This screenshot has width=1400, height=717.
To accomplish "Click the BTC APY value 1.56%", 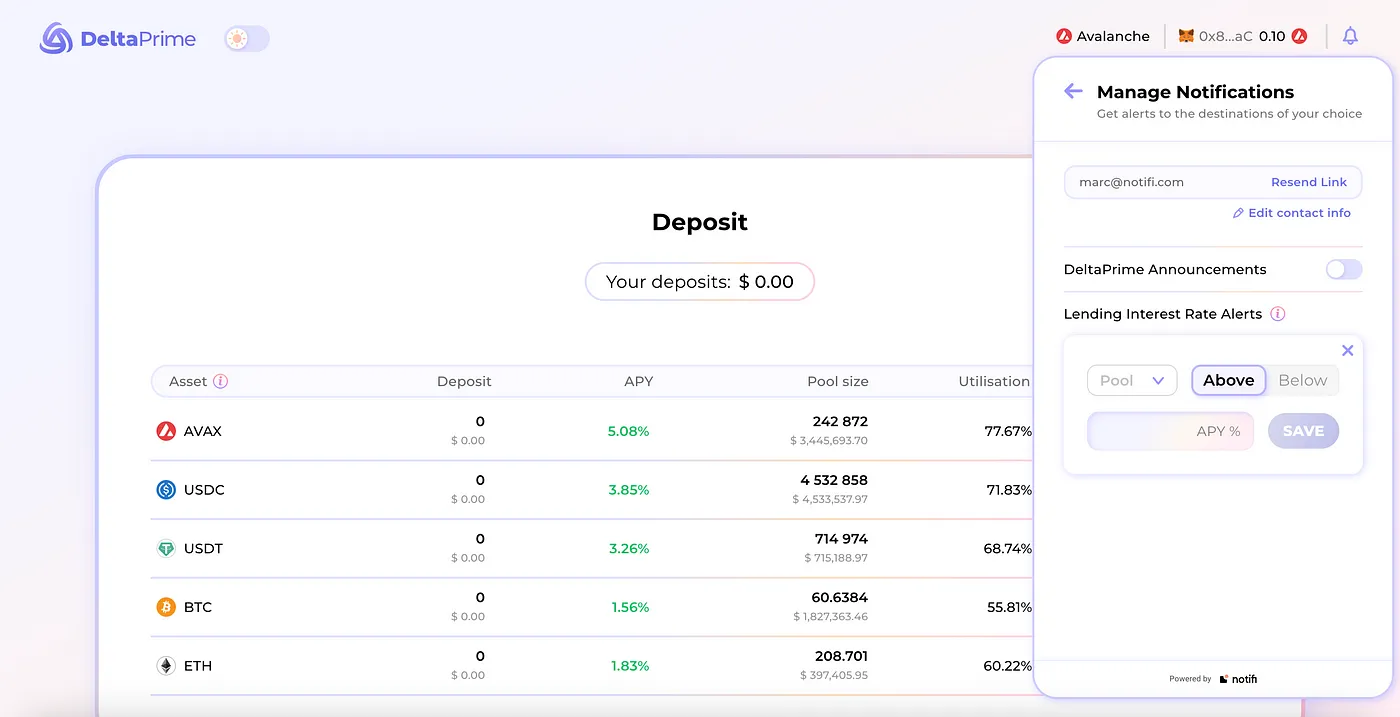I will 630,607.
